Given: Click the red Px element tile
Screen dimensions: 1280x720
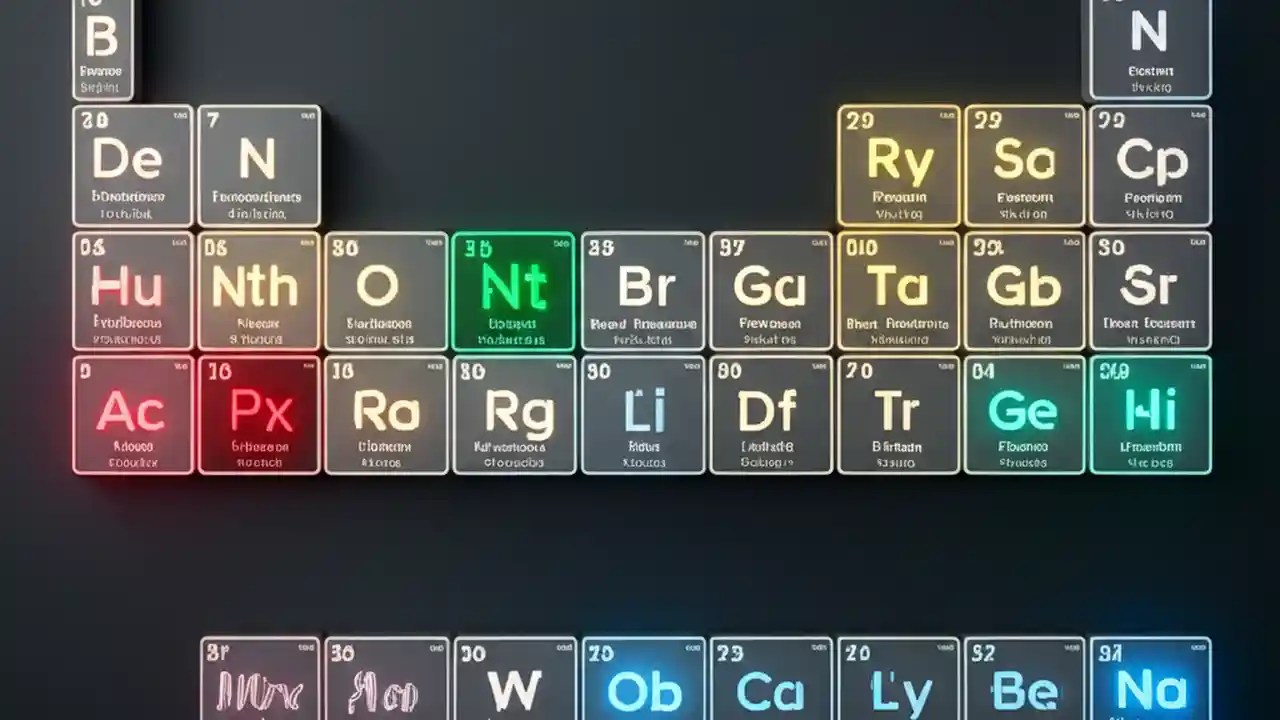Looking at the screenshot, I should [258, 413].
